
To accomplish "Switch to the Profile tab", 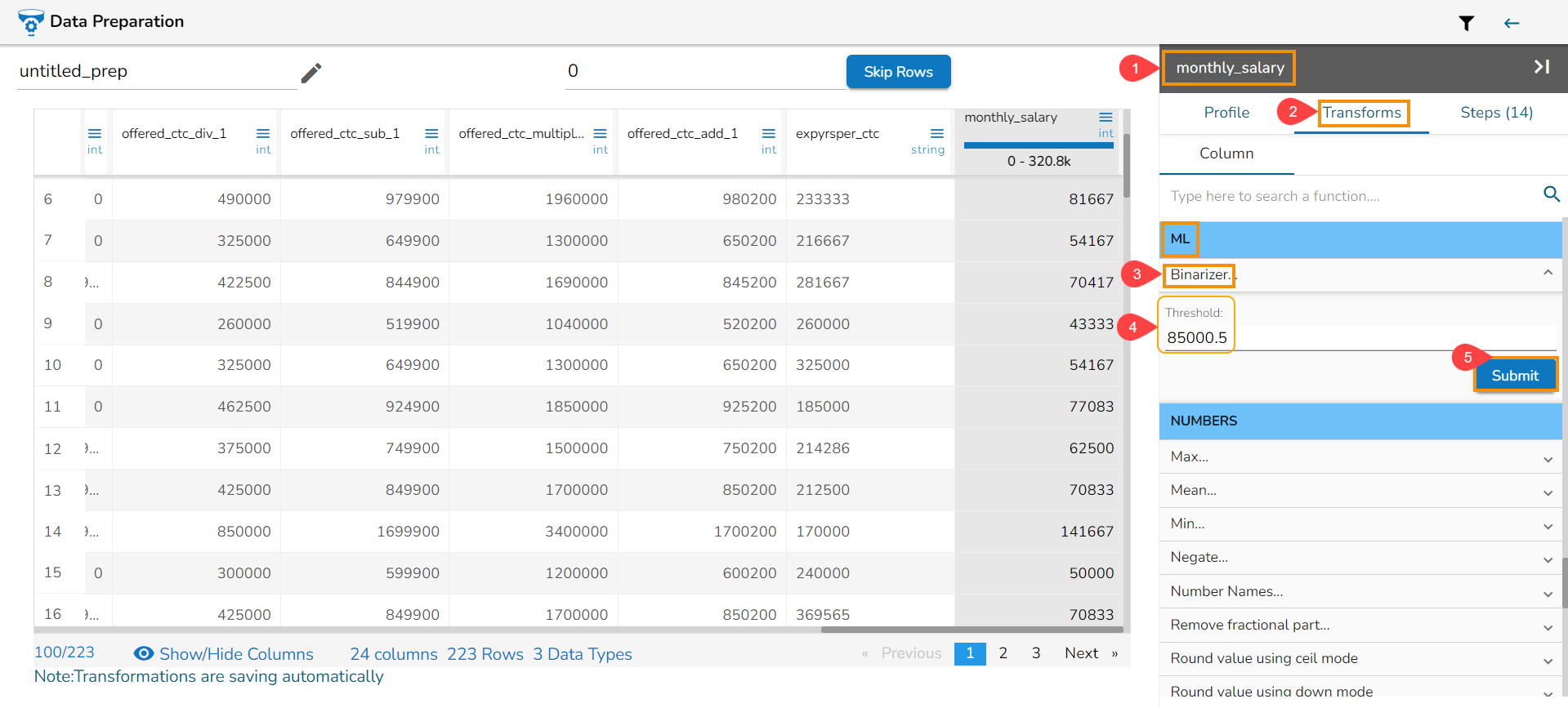I will (1226, 113).
